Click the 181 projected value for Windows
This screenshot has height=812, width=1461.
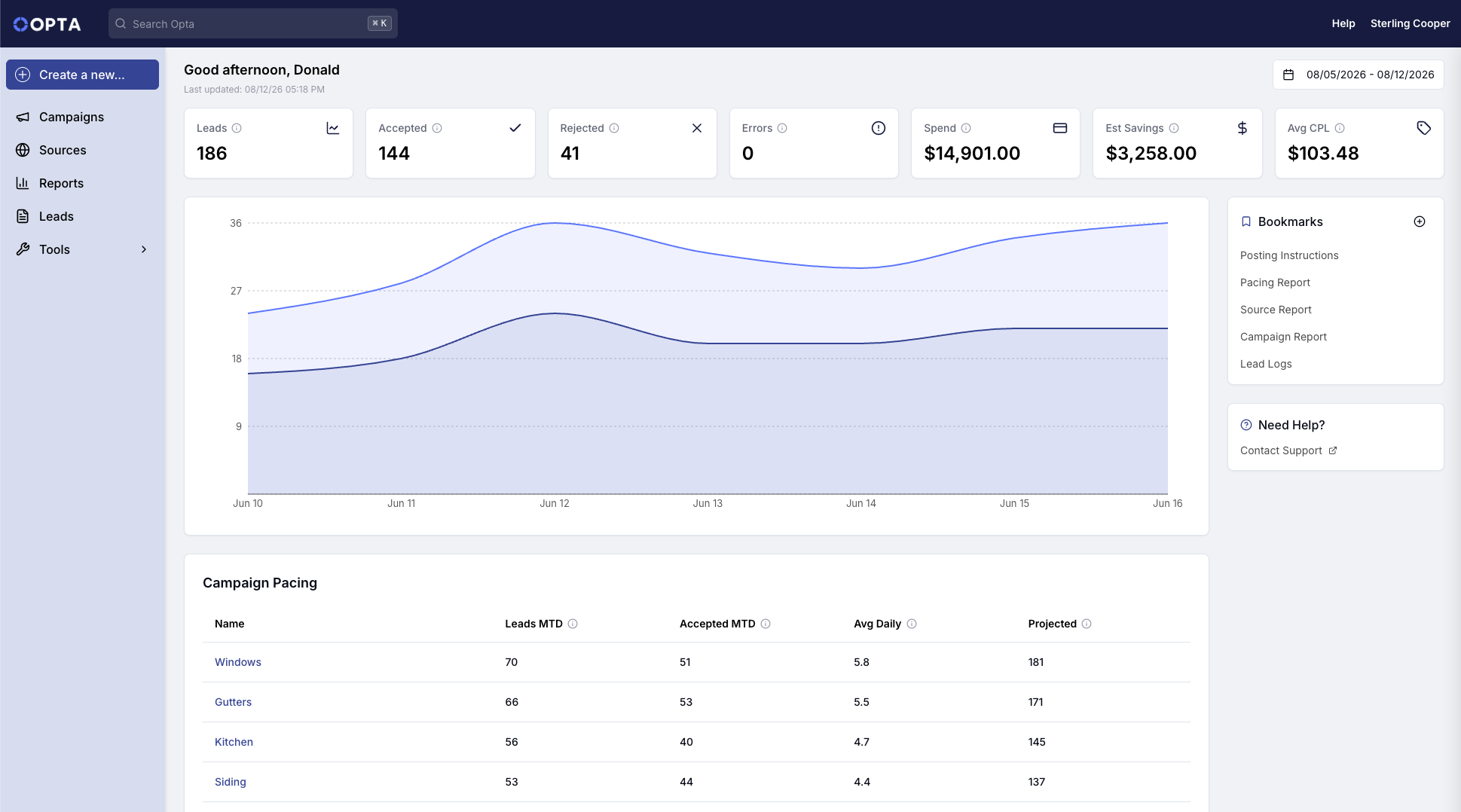1036,662
